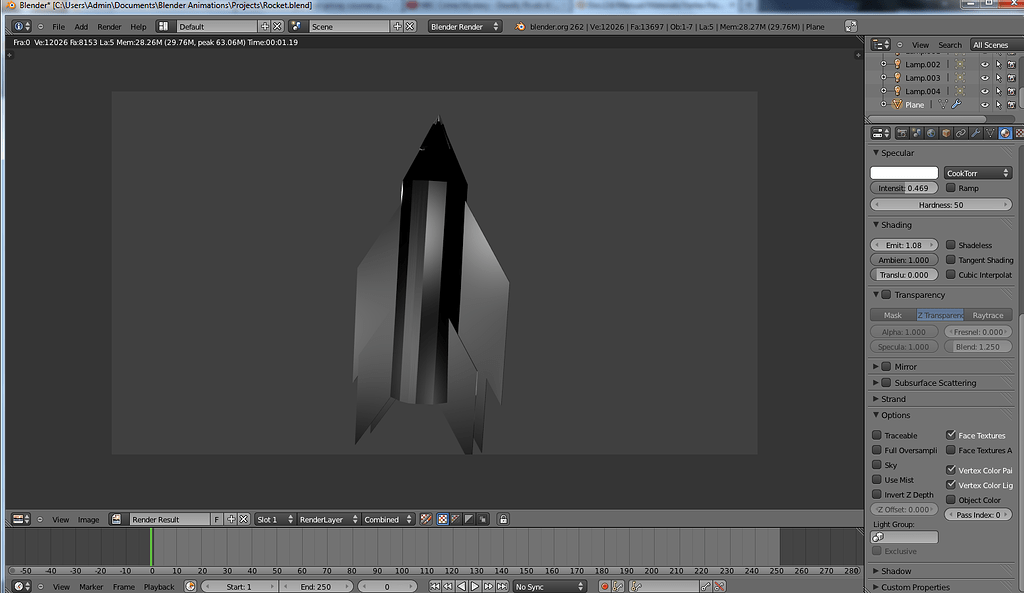Click the mesh data icon in Plane row
This screenshot has width=1024, height=593.
(943, 104)
